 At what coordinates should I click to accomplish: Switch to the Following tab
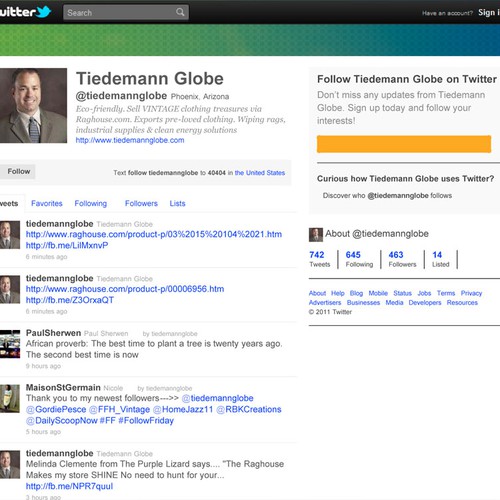coord(91,203)
